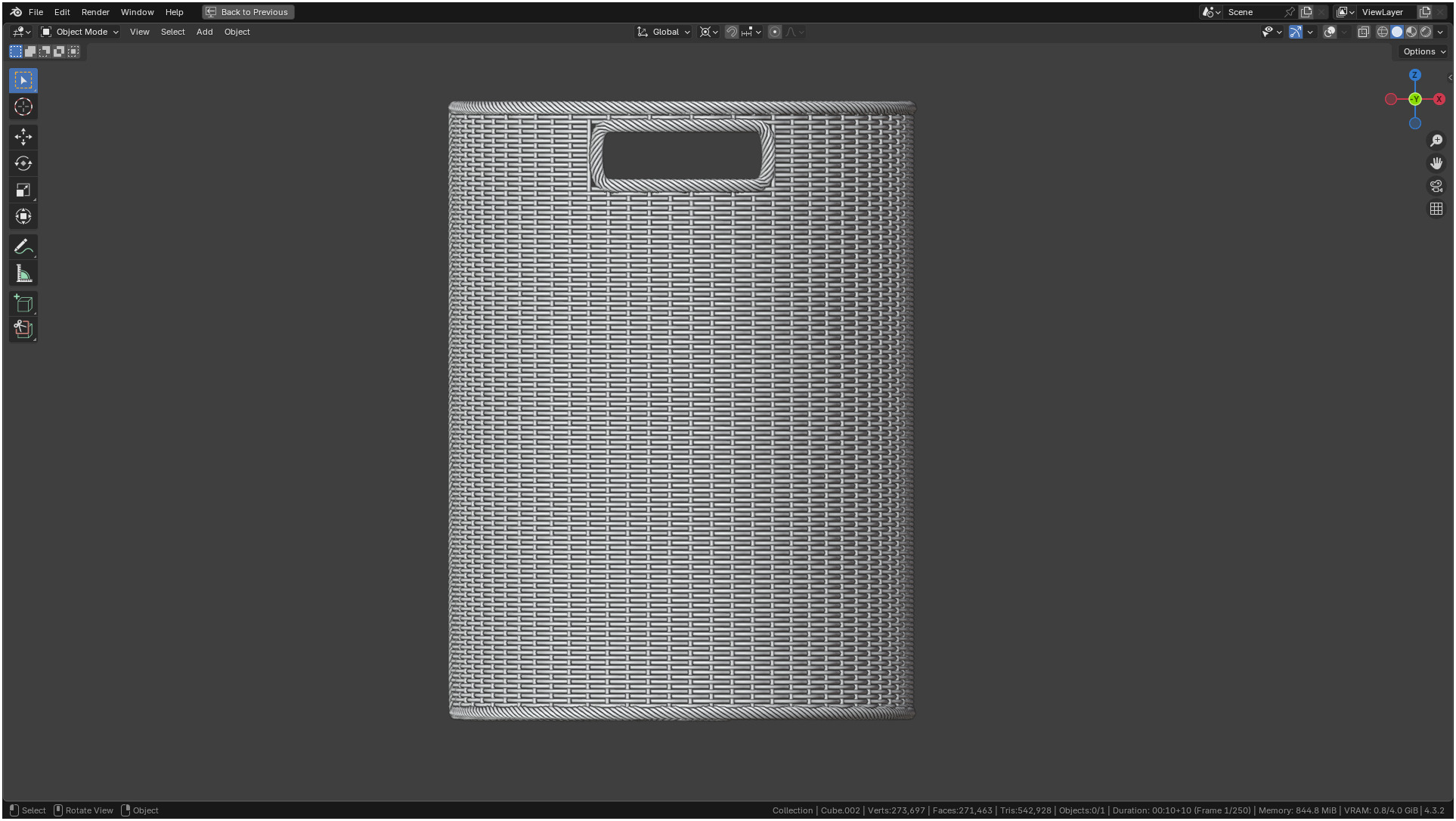The image size is (1456, 821).
Task: Toggle X-ray mode
Action: point(1364,32)
